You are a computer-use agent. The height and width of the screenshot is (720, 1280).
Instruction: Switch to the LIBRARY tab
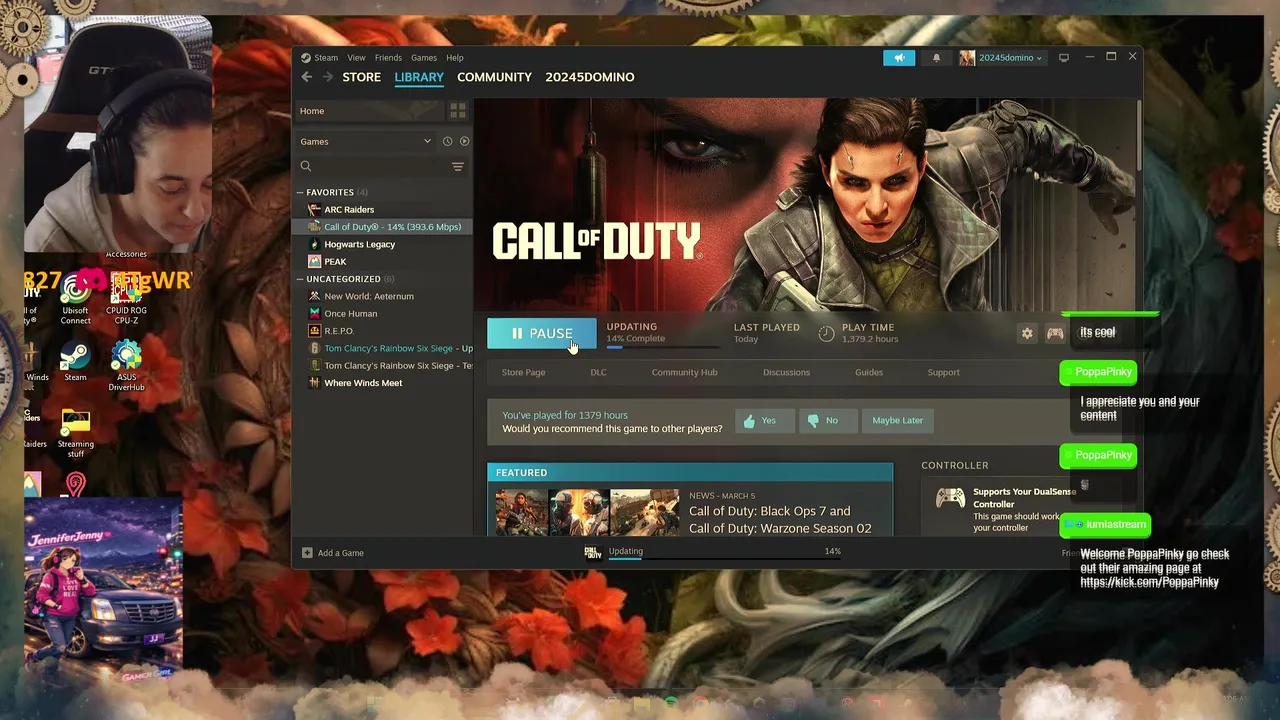(x=419, y=77)
